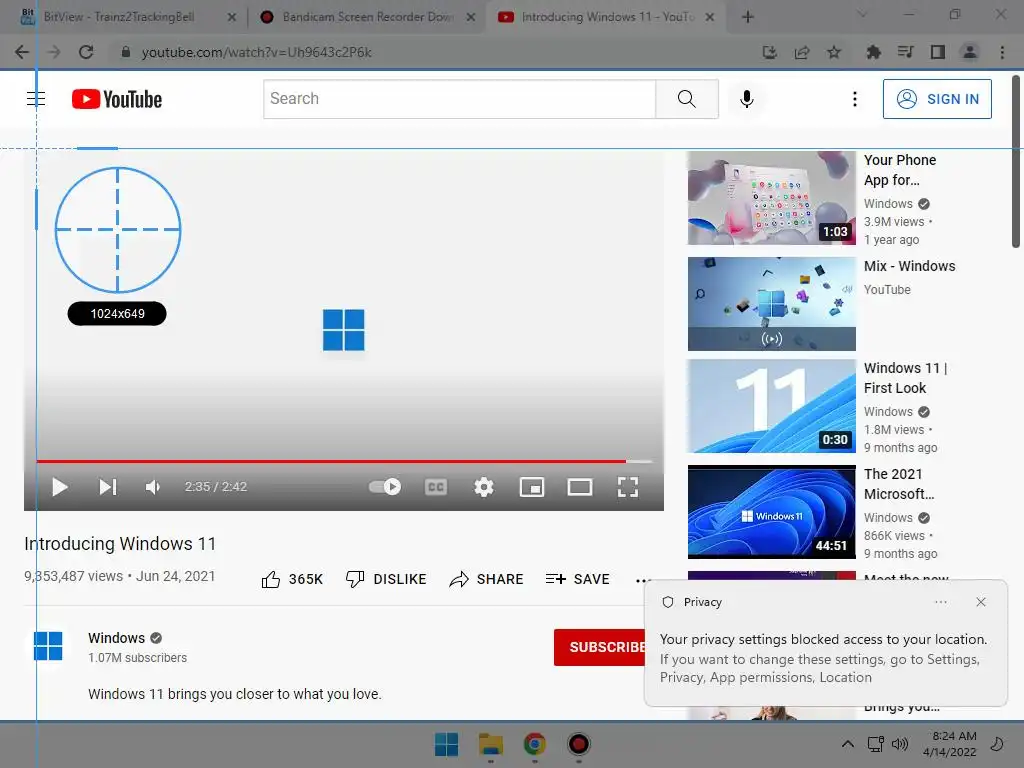
Task: Open the Chrome extensions puzzle icon
Action: 873,52
